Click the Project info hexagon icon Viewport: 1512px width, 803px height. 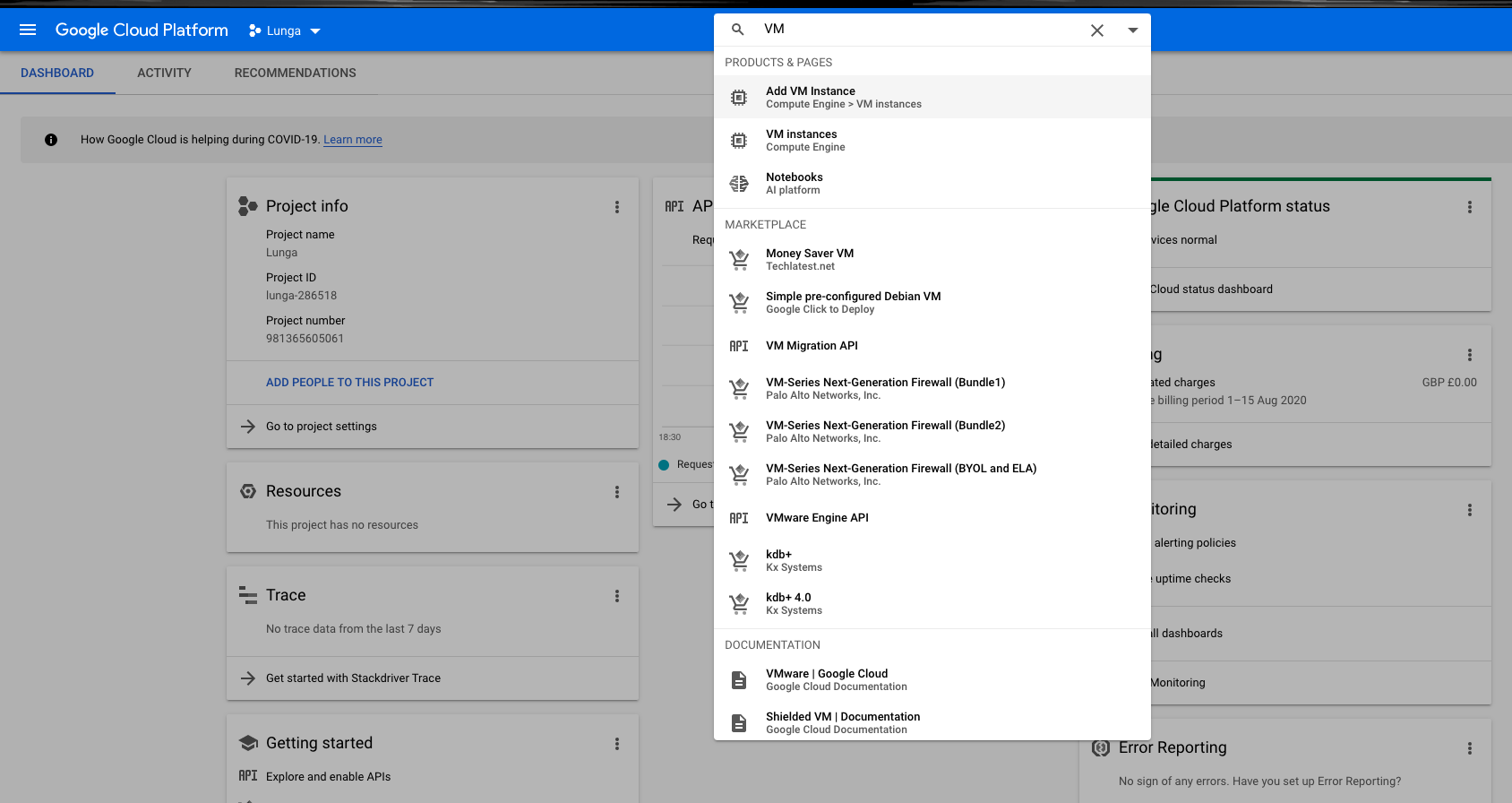pyautogui.click(x=248, y=206)
